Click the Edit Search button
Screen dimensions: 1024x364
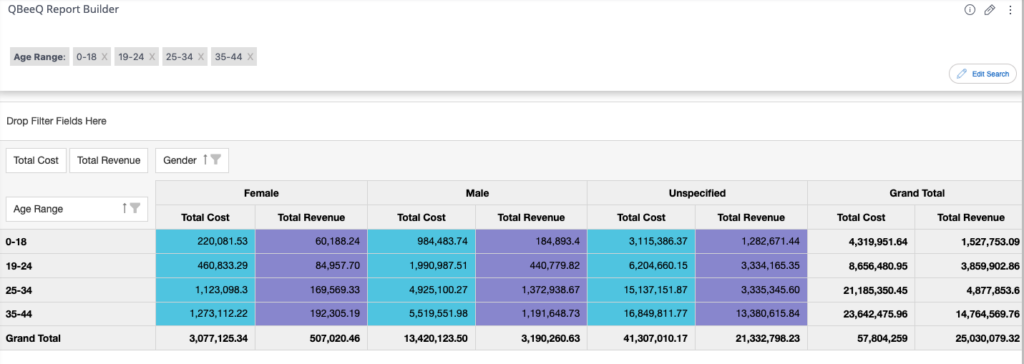[982, 74]
